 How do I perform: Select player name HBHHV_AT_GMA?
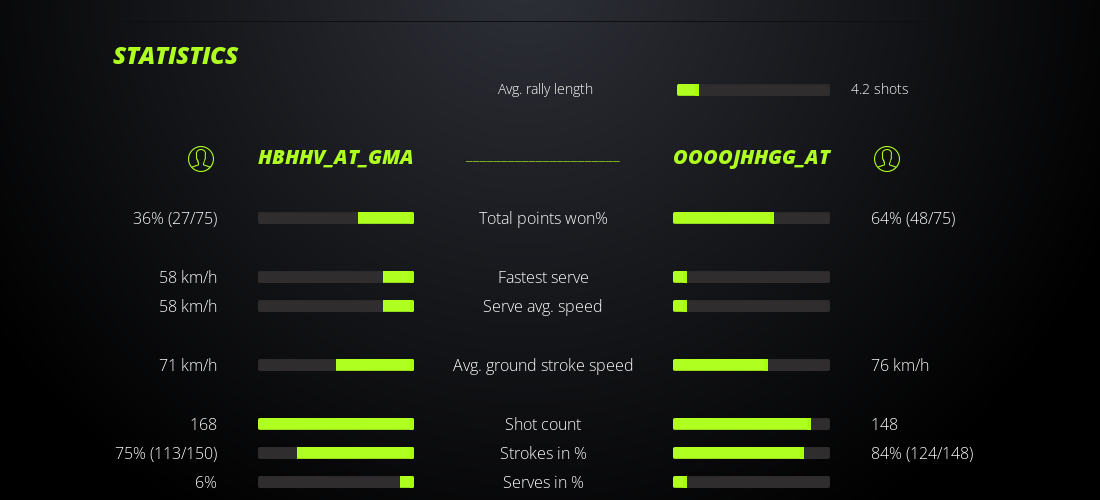point(336,157)
